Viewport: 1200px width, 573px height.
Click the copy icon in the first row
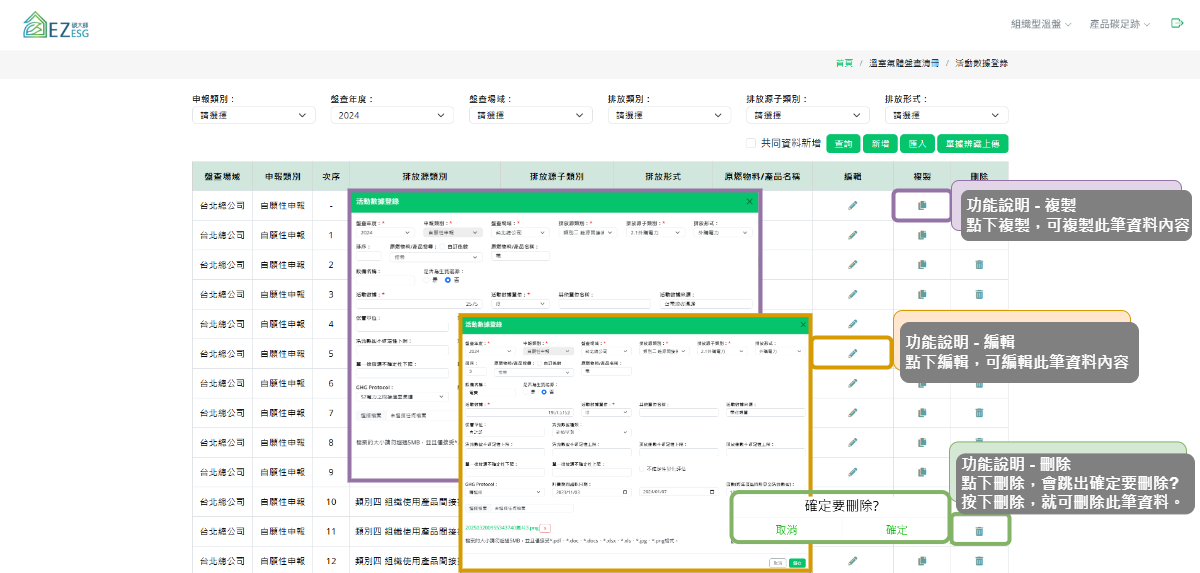(x=922, y=206)
